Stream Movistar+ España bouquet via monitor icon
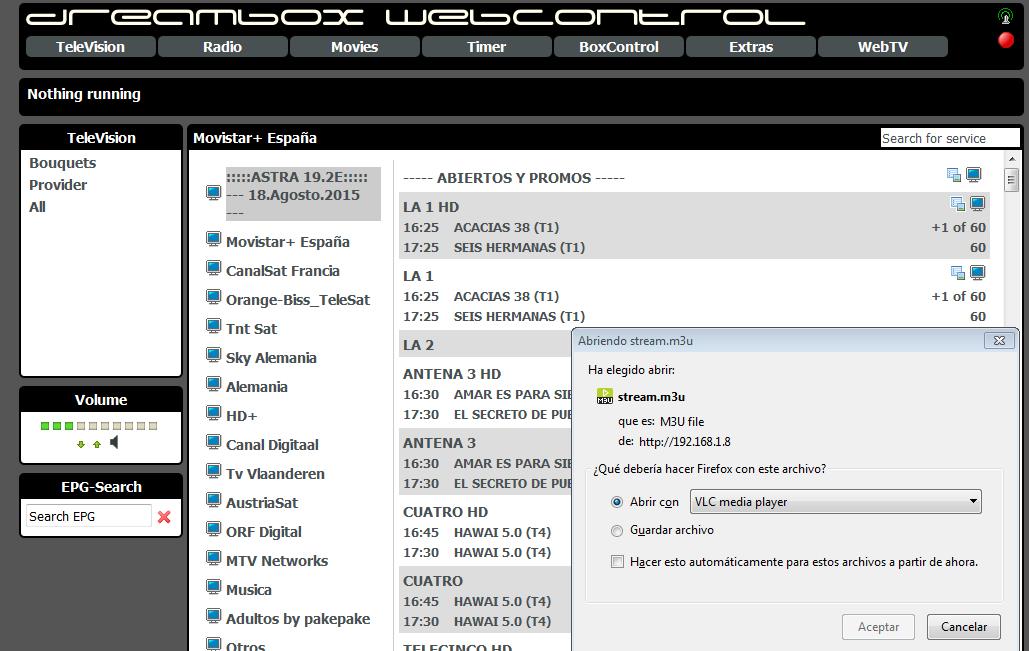This screenshot has width=1029, height=651. point(213,239)
